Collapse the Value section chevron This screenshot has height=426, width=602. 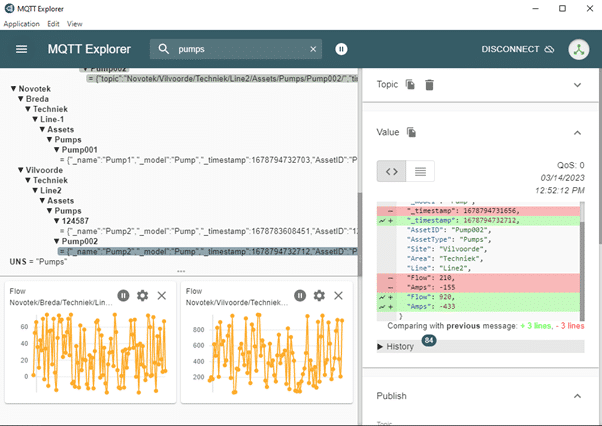(x=577, y=132)
